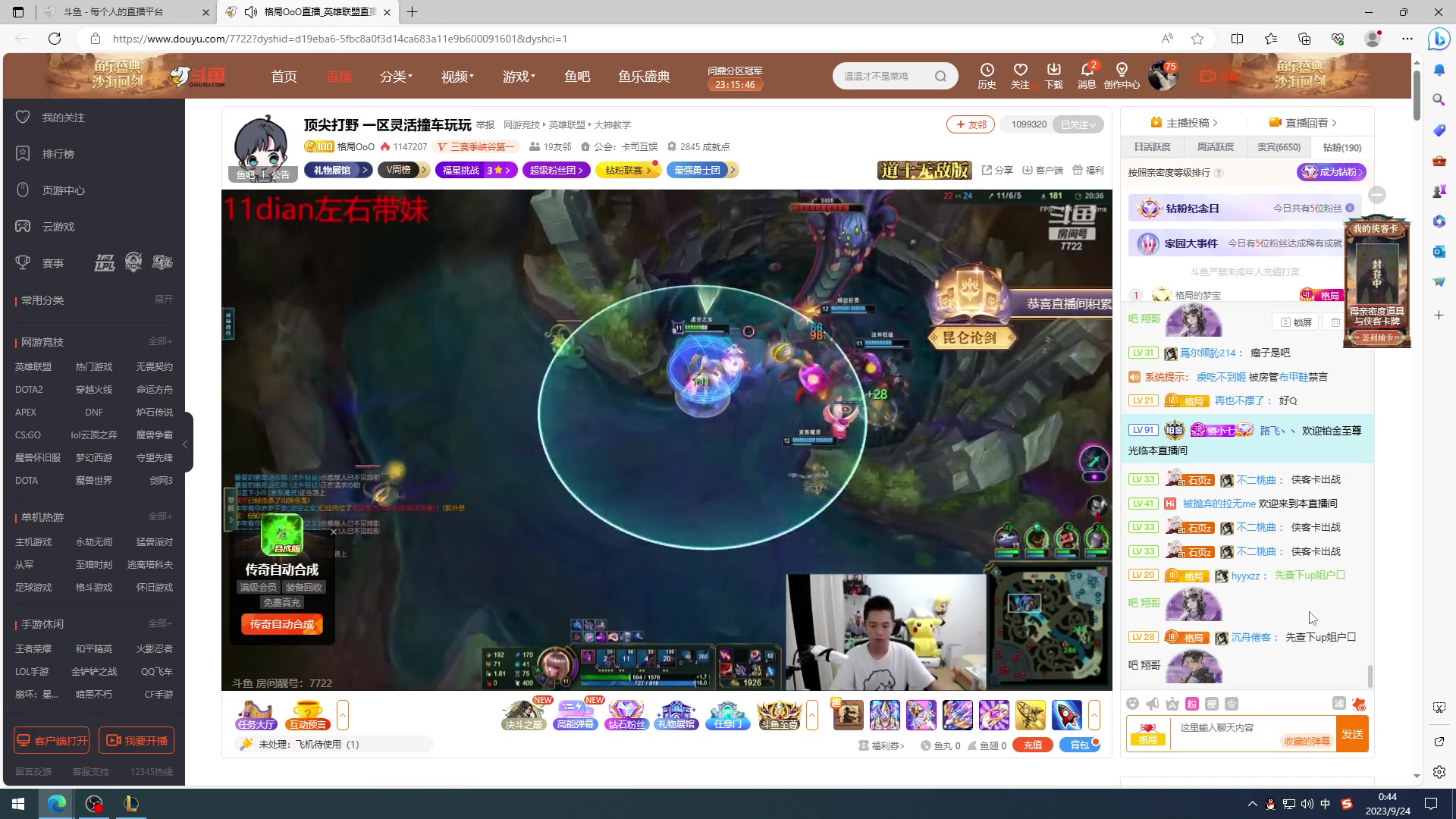
Task: Show all 手游休闲 categories via 全部+
Action: (x=160, y=623)
